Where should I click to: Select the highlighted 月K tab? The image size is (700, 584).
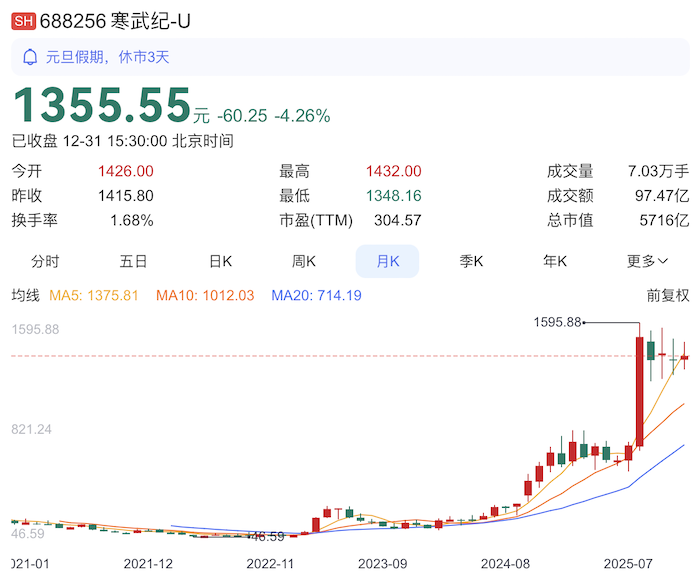click(387, 261)
